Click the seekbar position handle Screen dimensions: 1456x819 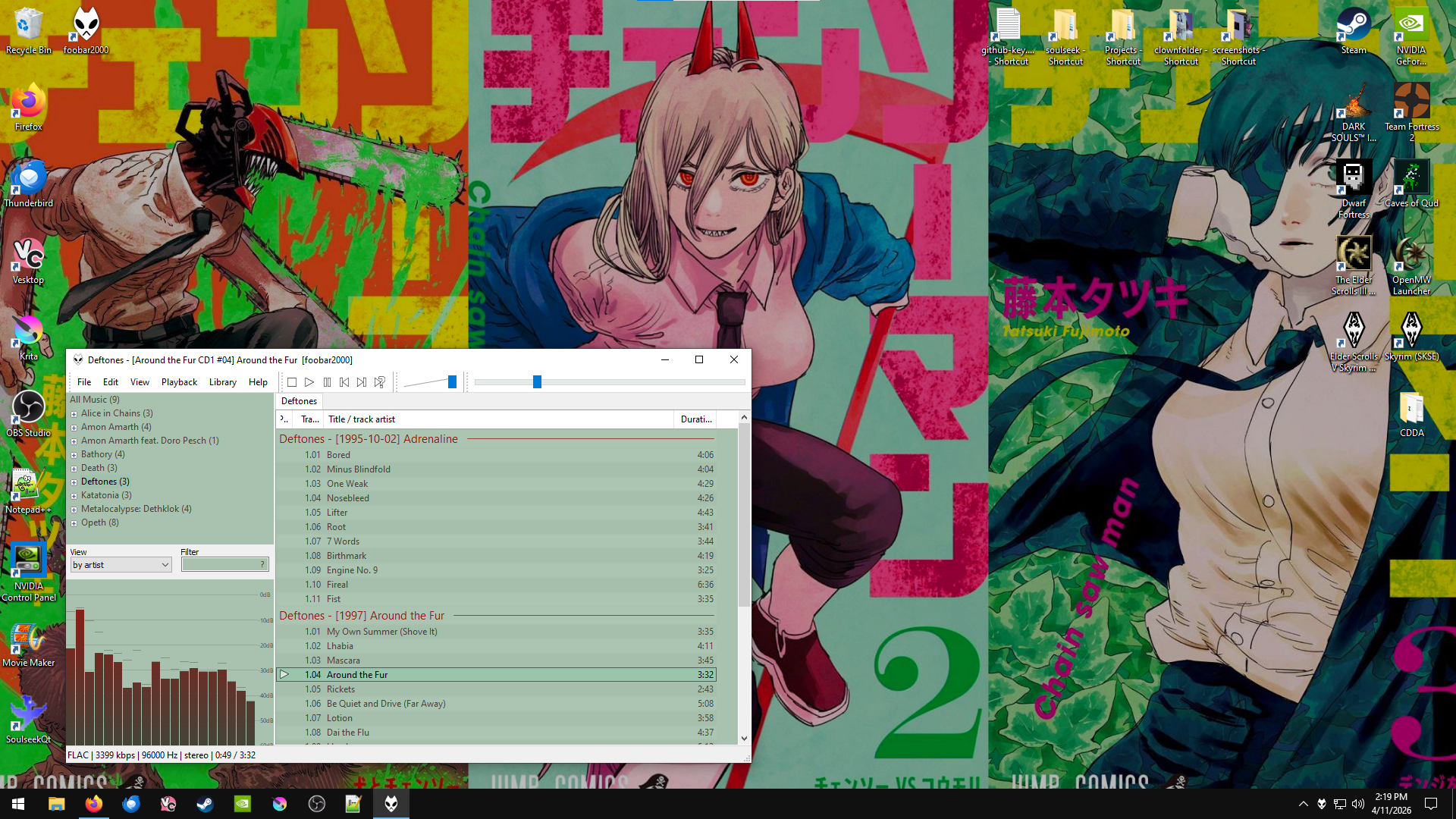[537, 382]
